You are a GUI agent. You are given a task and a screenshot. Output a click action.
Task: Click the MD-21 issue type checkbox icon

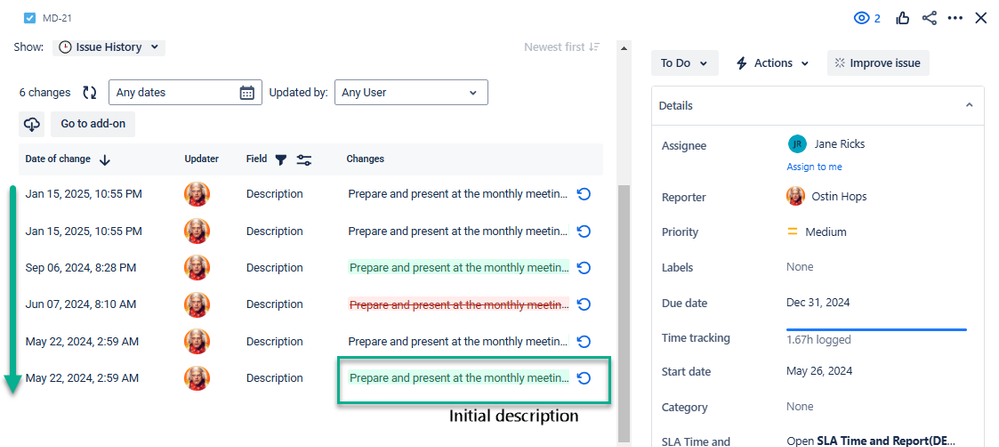[x=29, y=18]
